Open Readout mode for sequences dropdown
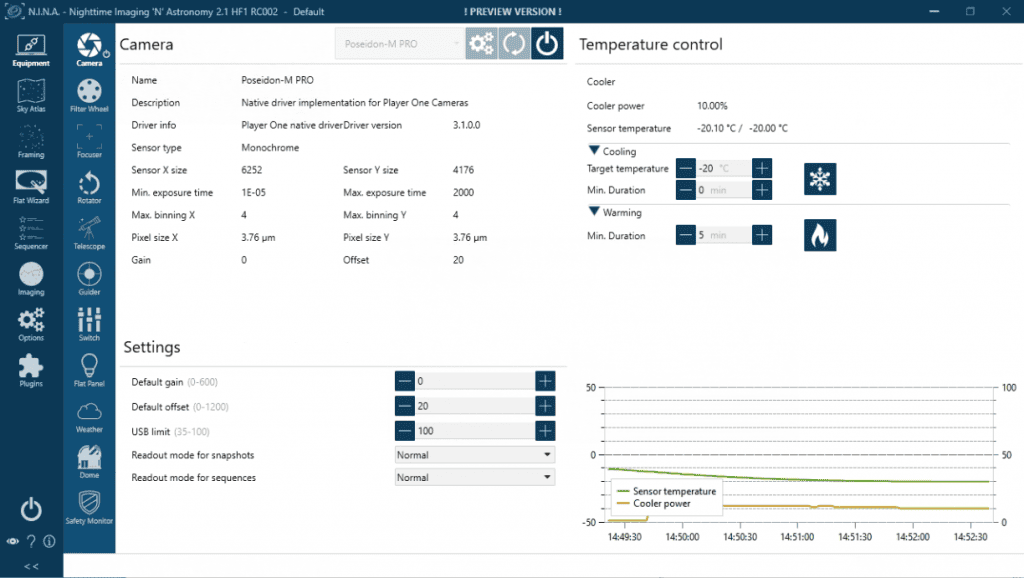This screenshot has height=578, width=1024. [x=475, y=478]
